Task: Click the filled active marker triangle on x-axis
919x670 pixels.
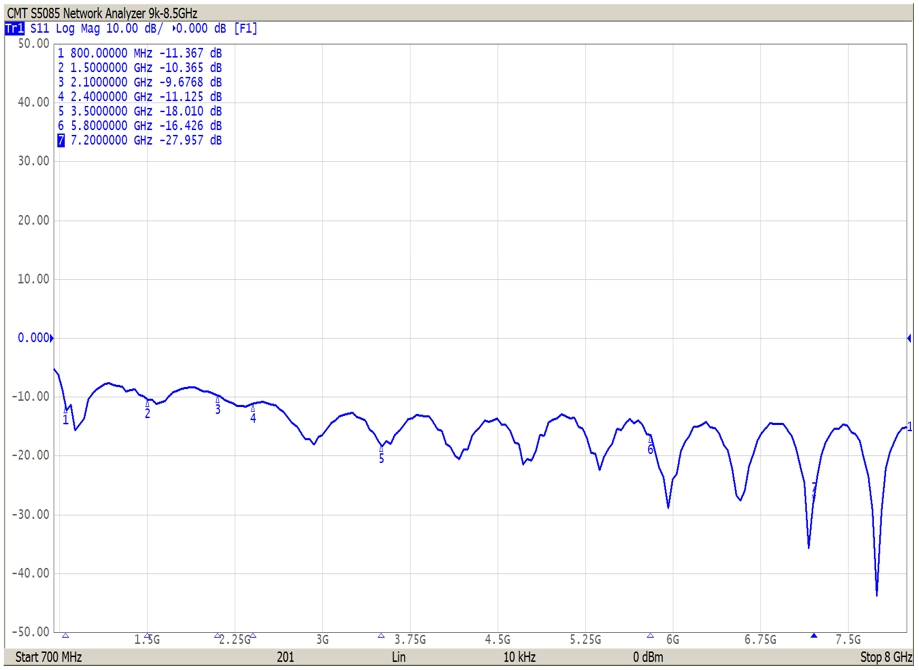Action: (x=814, y=635)
